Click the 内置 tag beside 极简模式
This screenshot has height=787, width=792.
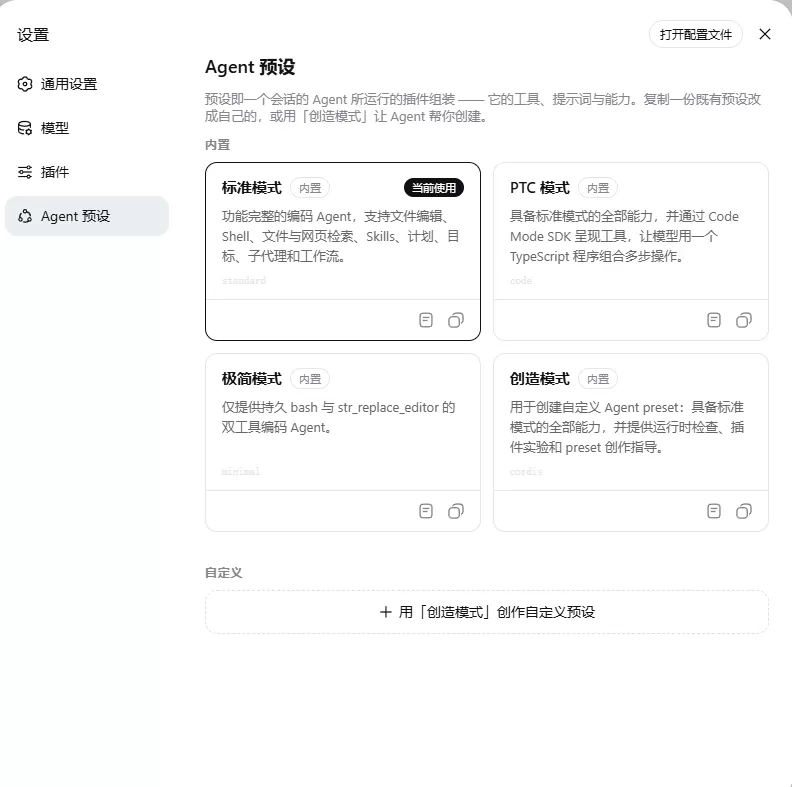click(x=310, y=379)
